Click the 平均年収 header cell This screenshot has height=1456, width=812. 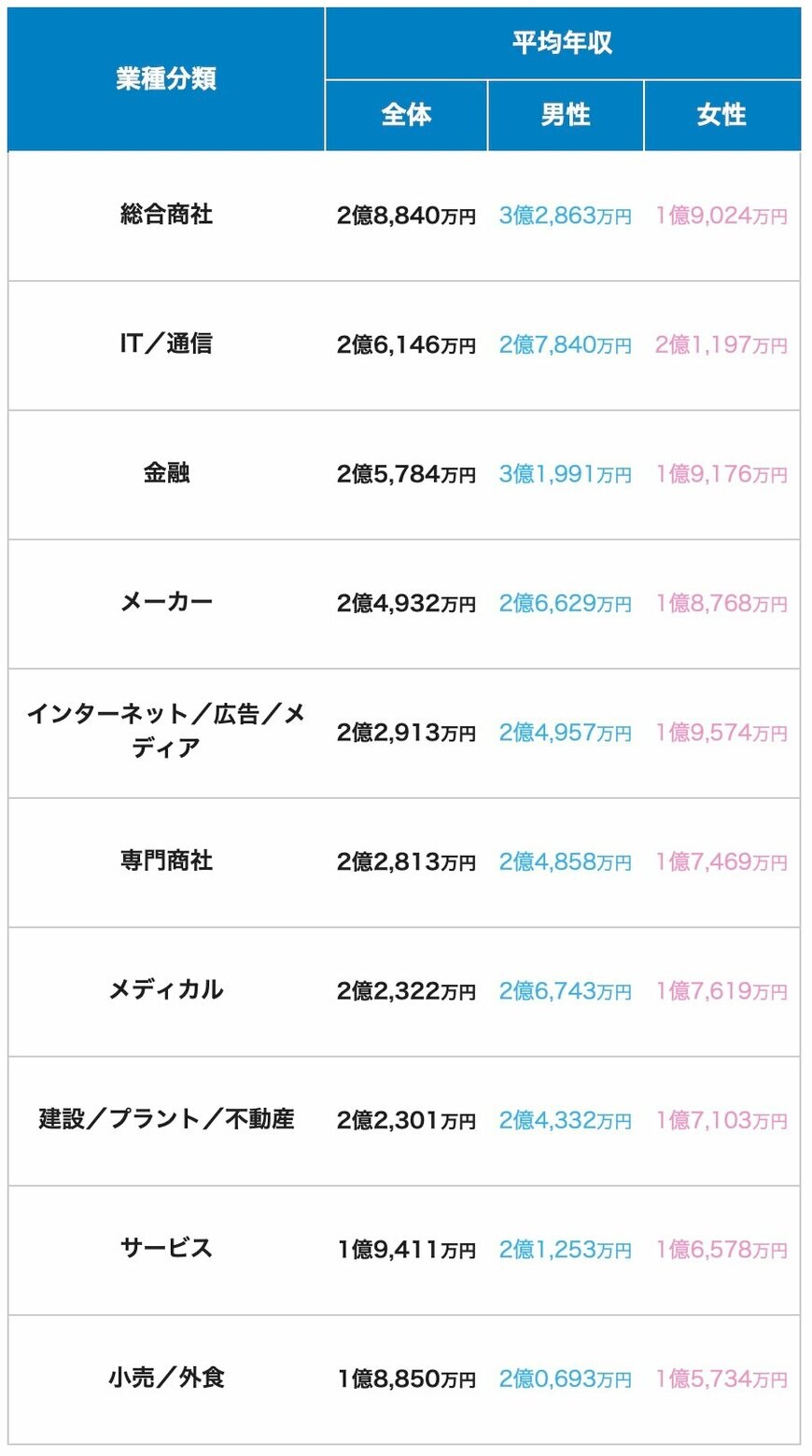coord(562,43)
